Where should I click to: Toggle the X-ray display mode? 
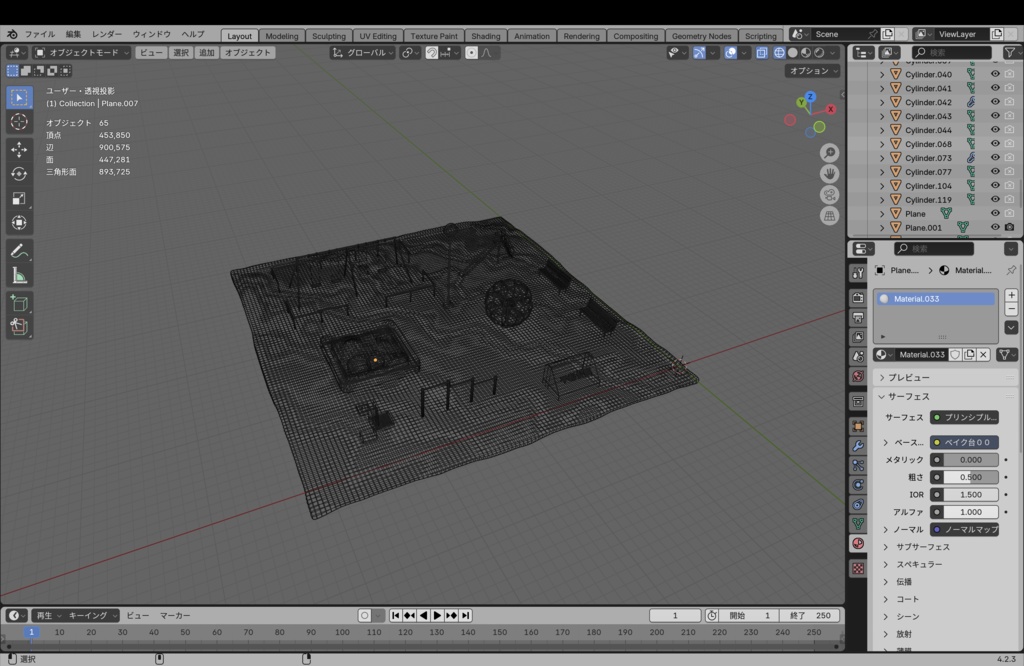coord(761,53)
